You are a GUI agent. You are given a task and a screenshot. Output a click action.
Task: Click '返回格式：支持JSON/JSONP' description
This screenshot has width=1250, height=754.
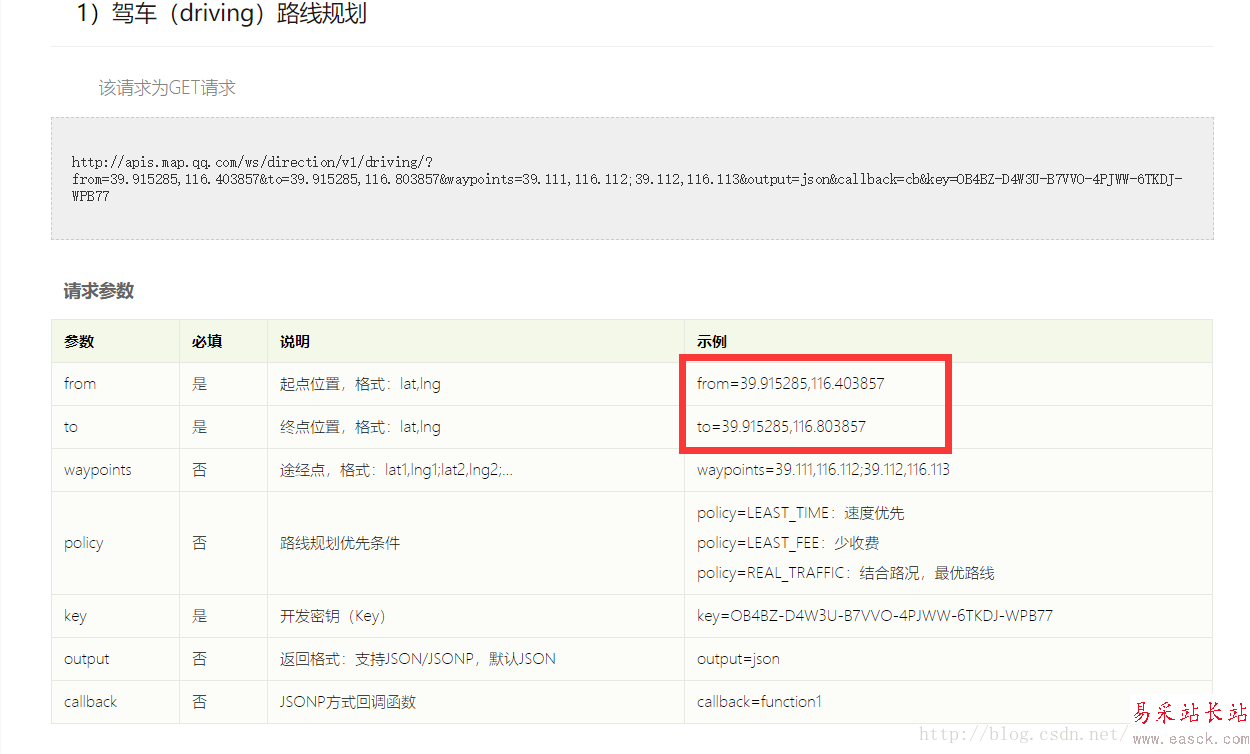418,659
